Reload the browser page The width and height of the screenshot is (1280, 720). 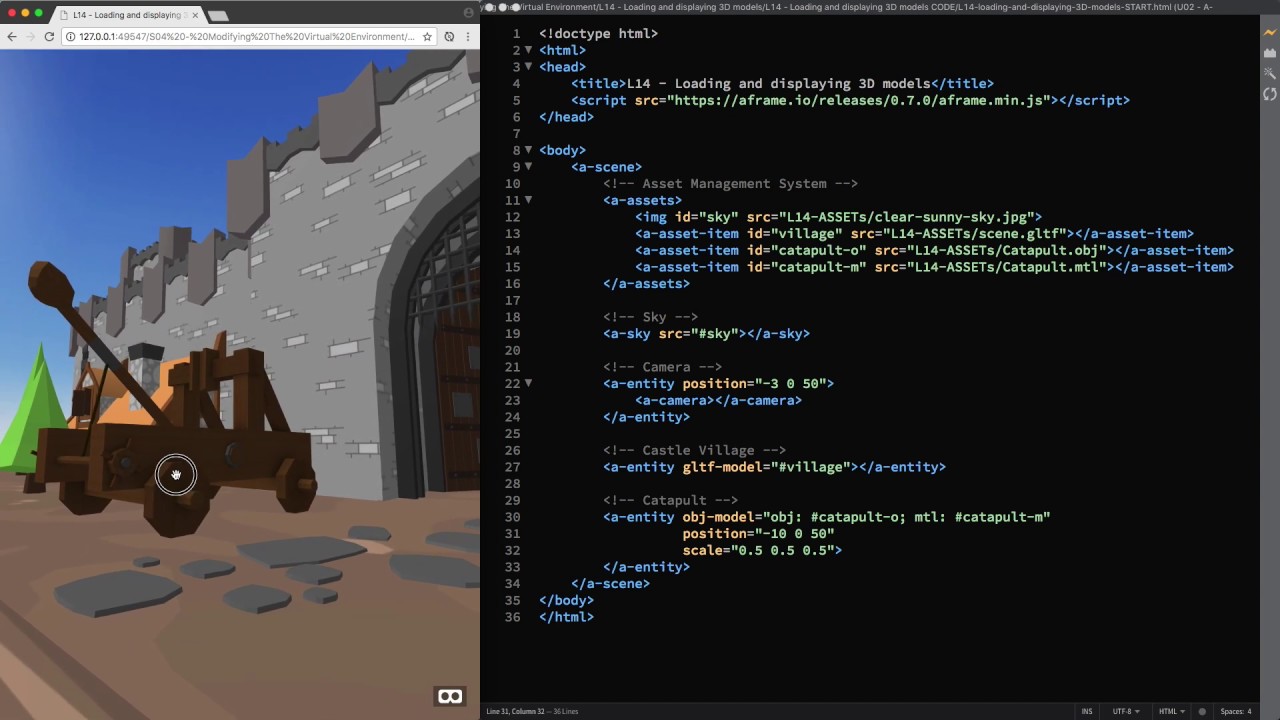49,36
